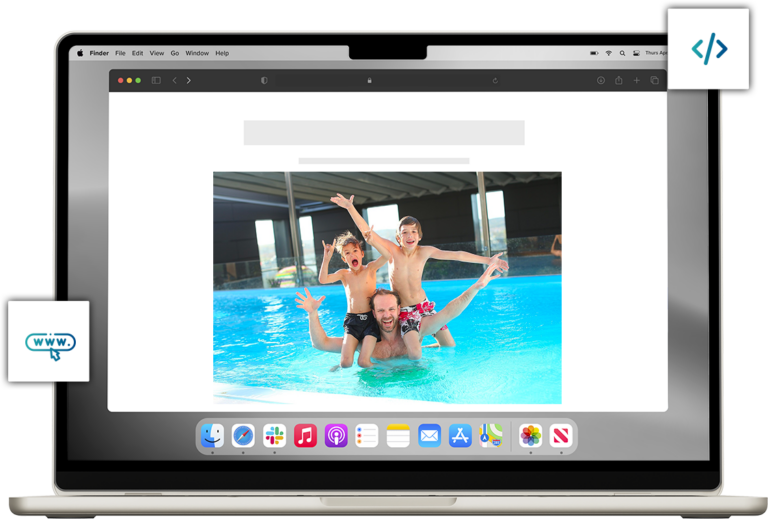Open Control Center in menu bar

636,53
